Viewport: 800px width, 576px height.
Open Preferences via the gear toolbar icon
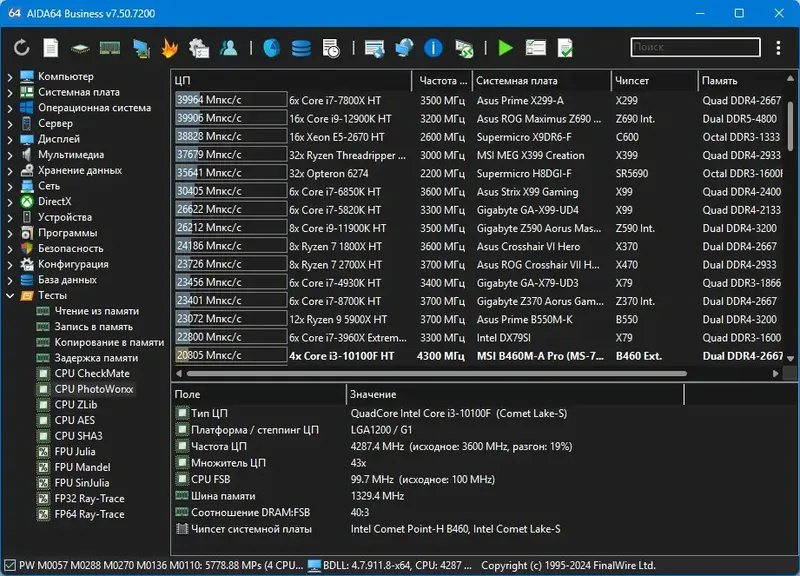[200, 47]
